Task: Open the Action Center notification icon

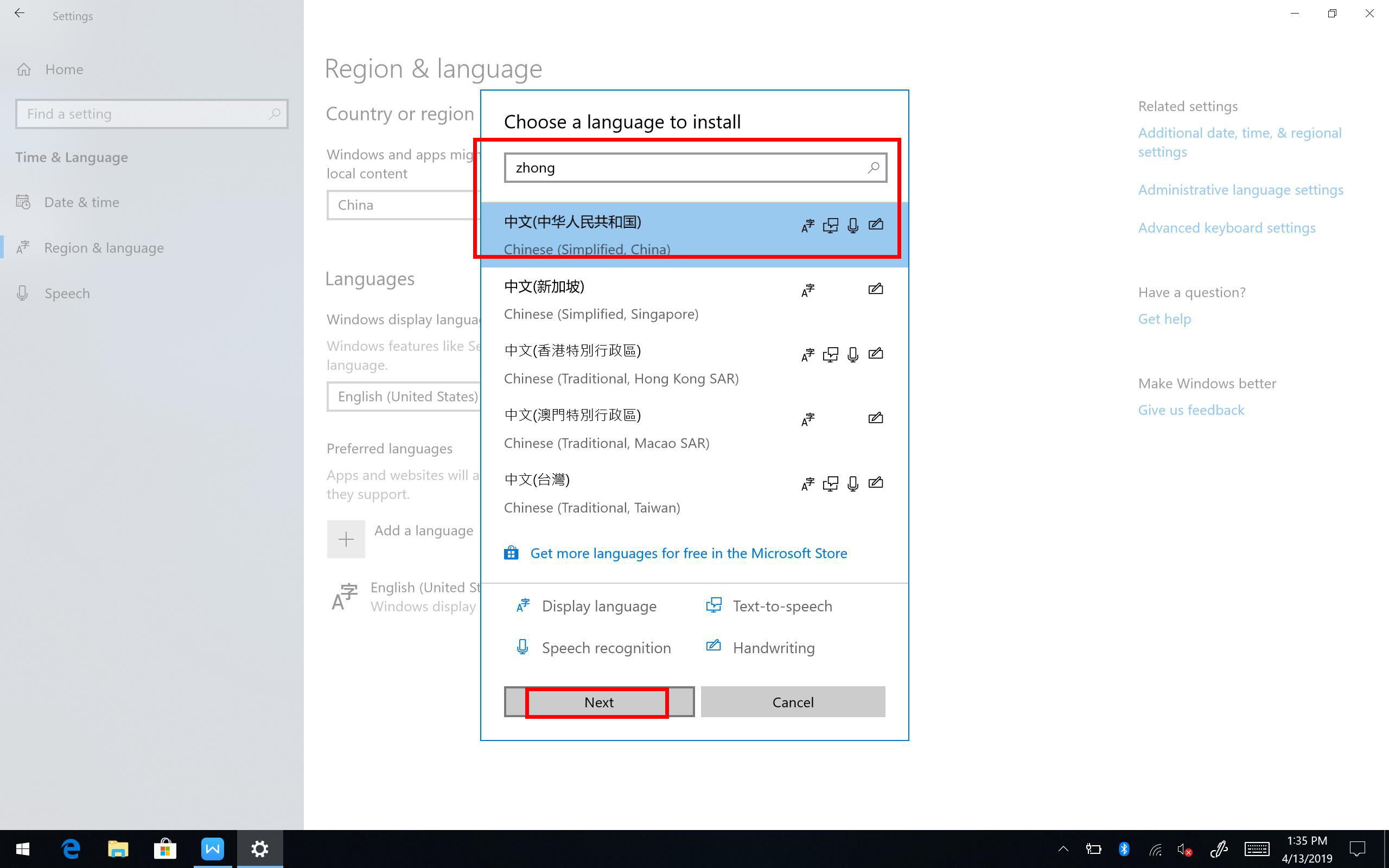Action: [x=1357, y=848]
